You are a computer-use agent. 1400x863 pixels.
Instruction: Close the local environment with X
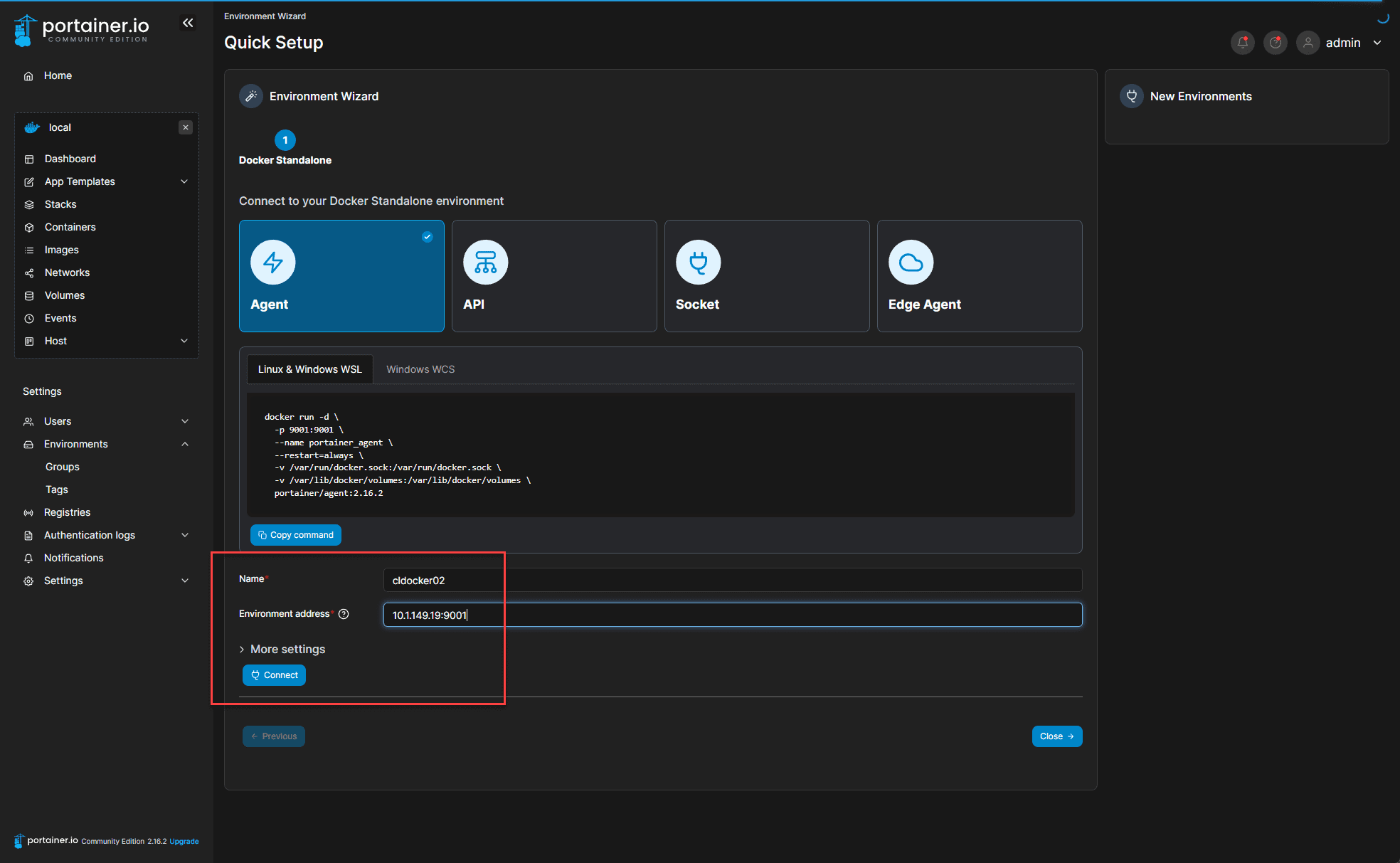pyautogui.click(x=186, y=127)
